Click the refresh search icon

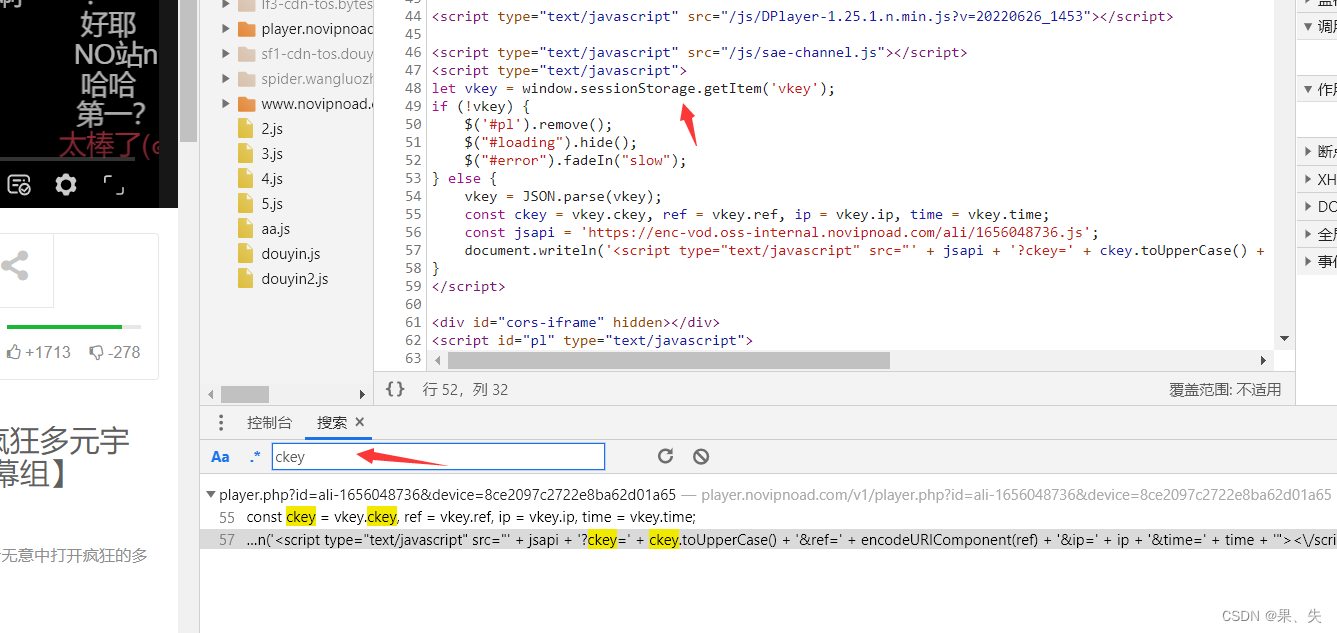coord(665,456)
